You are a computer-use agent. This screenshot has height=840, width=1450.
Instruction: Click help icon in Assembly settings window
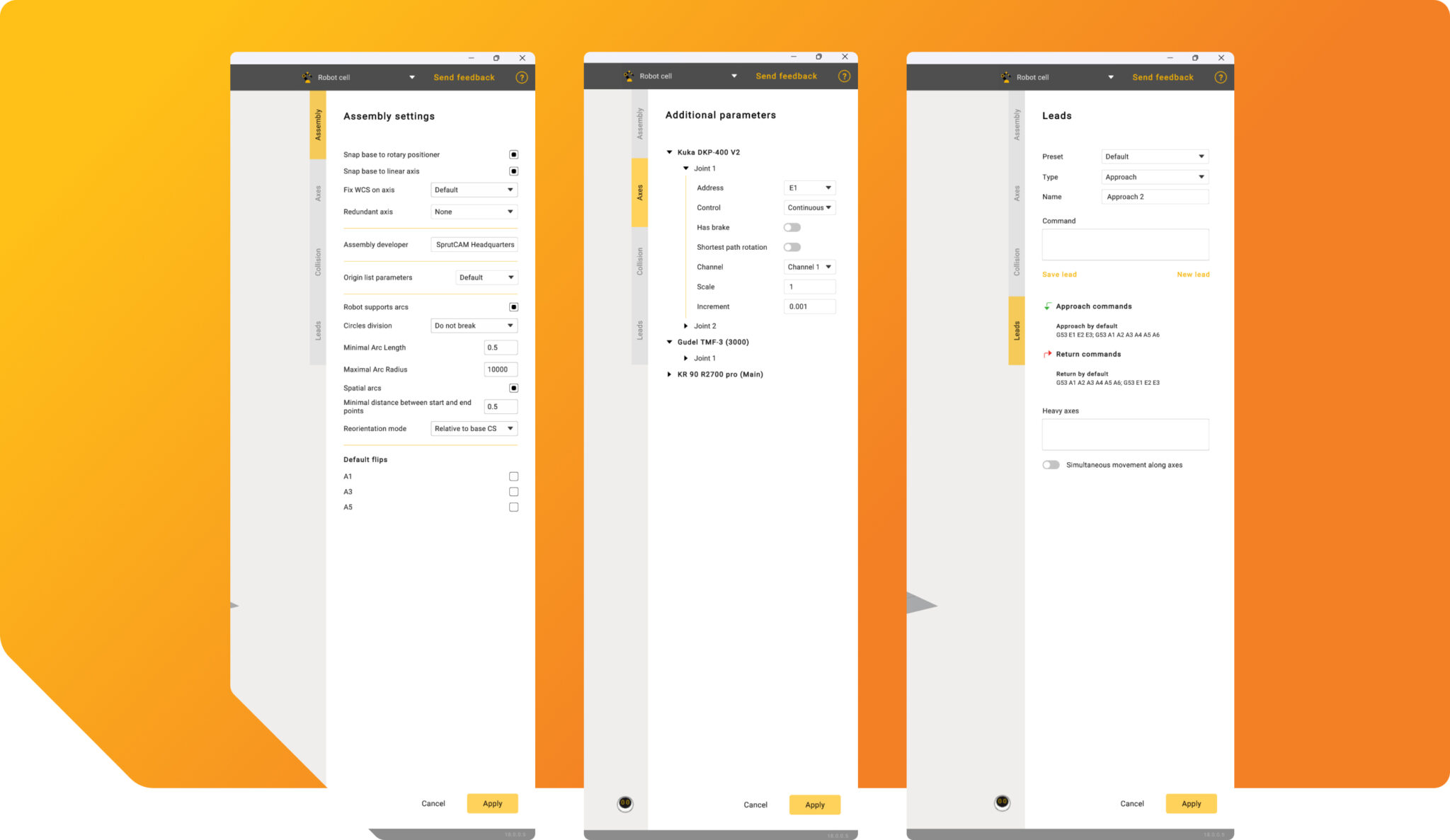click(x=522, y=78)
